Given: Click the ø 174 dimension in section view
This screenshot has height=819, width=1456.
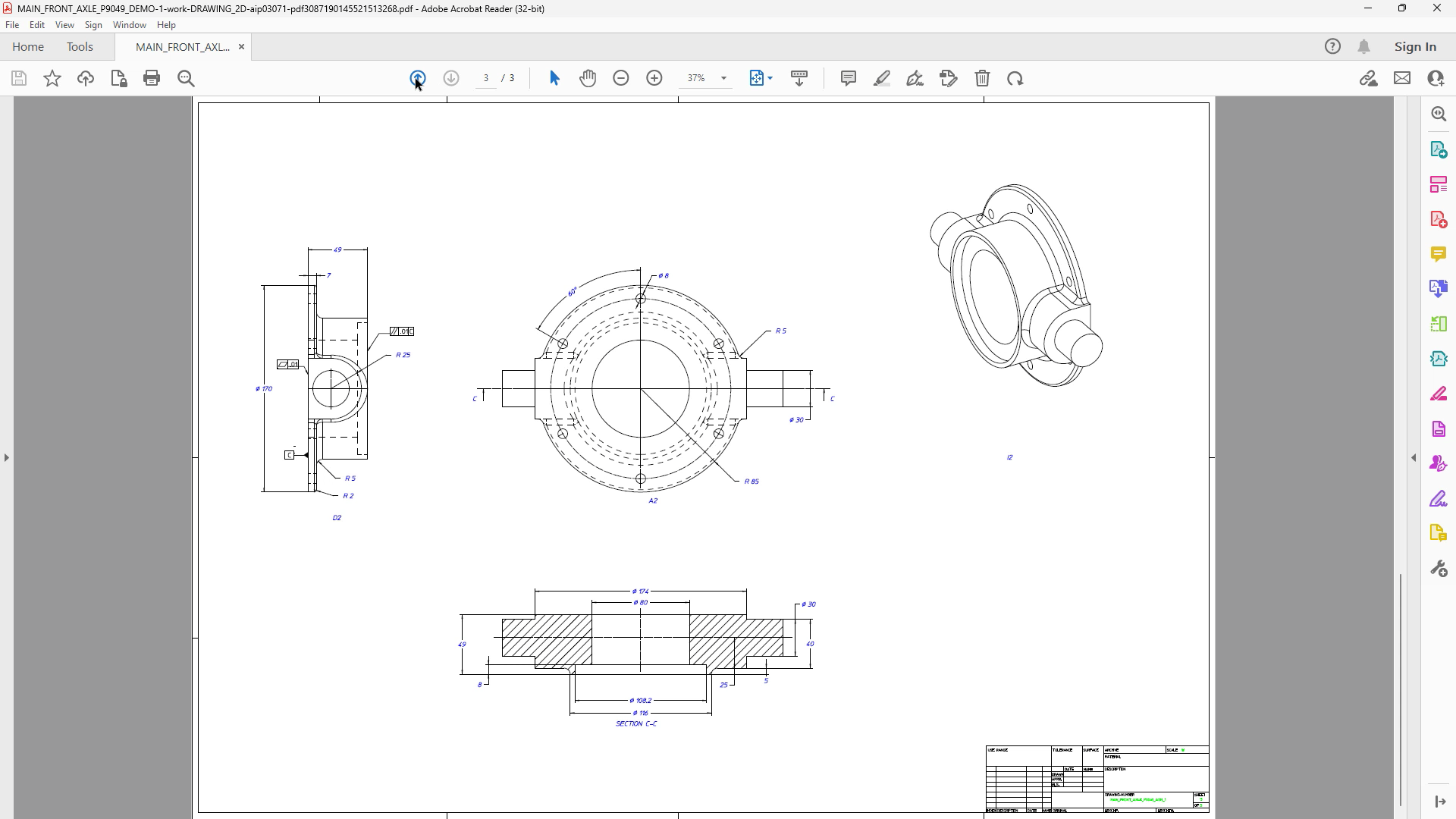Looking at the screenshot, I should click(x=640, y=591).
